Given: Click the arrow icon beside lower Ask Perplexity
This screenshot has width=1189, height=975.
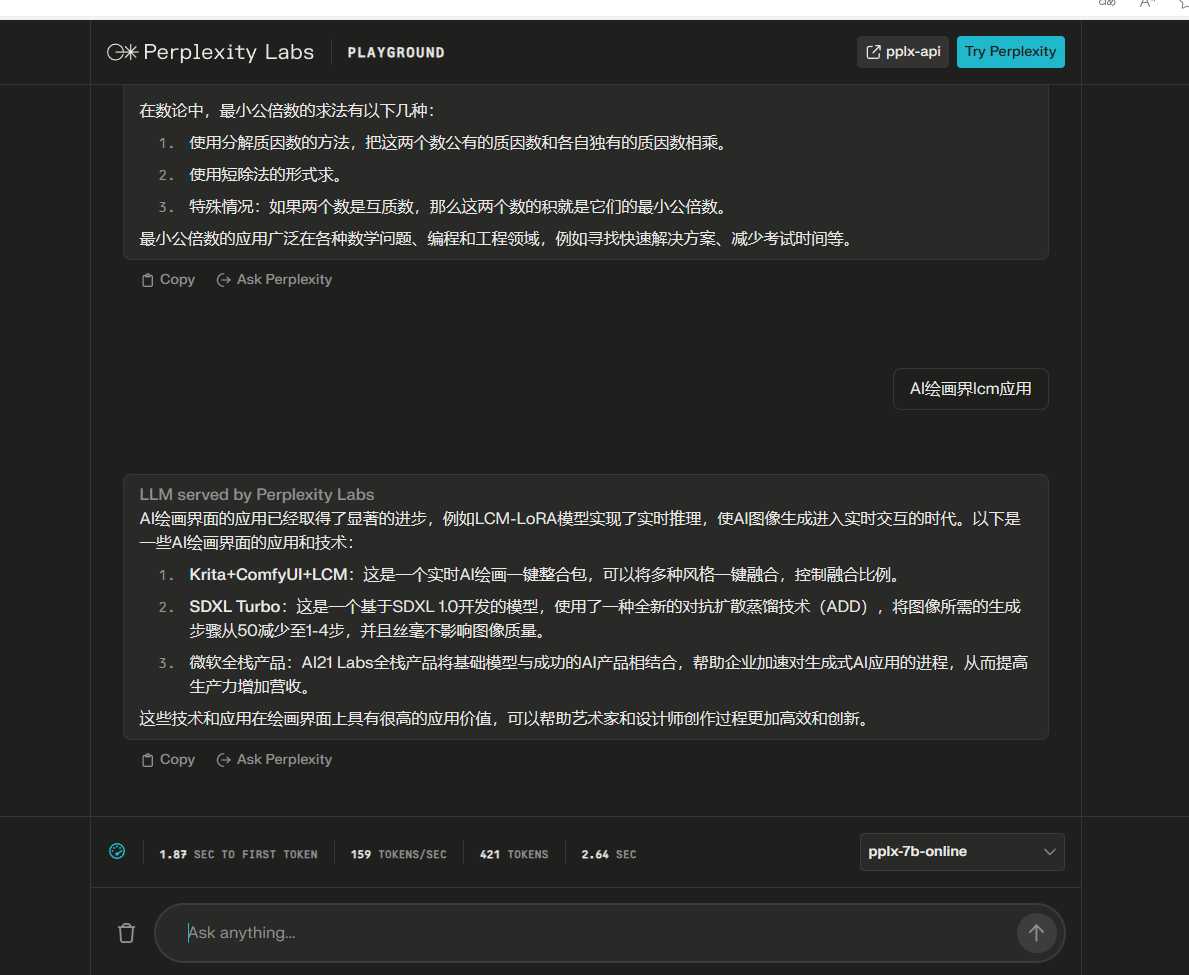Looking at the screenshot, I should [224, 760].
